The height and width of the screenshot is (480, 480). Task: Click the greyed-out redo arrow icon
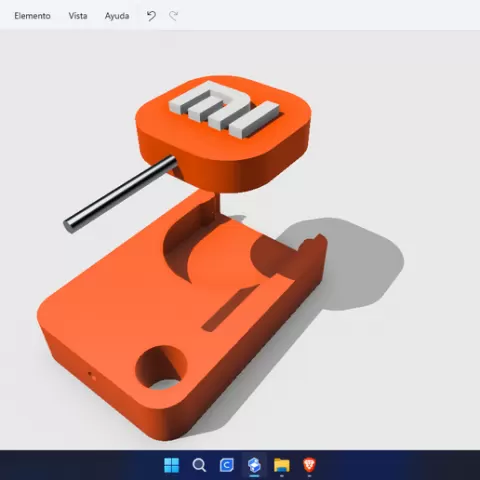[174, 16]
